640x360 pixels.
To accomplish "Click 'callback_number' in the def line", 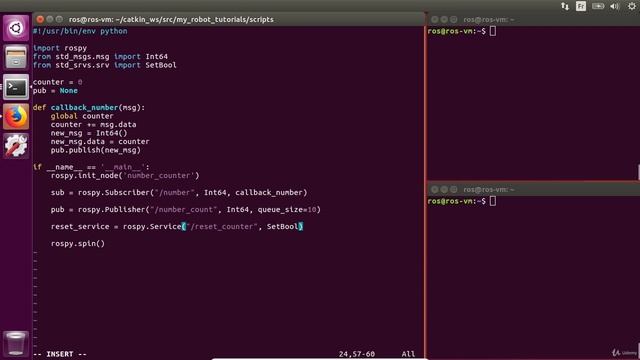I will click(x=84, y=107).
